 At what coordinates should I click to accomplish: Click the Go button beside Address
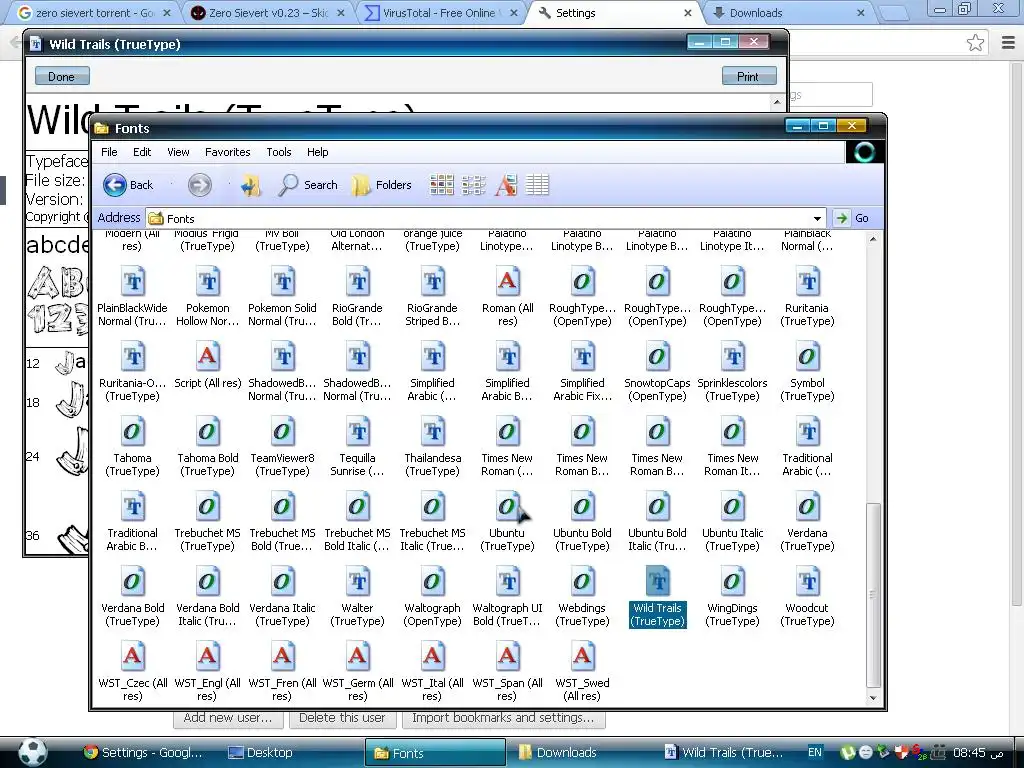[x=852, y=218]
